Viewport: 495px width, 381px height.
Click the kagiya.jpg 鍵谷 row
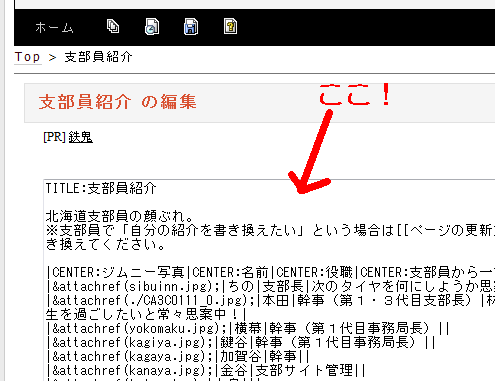click(x=241, y=342)
